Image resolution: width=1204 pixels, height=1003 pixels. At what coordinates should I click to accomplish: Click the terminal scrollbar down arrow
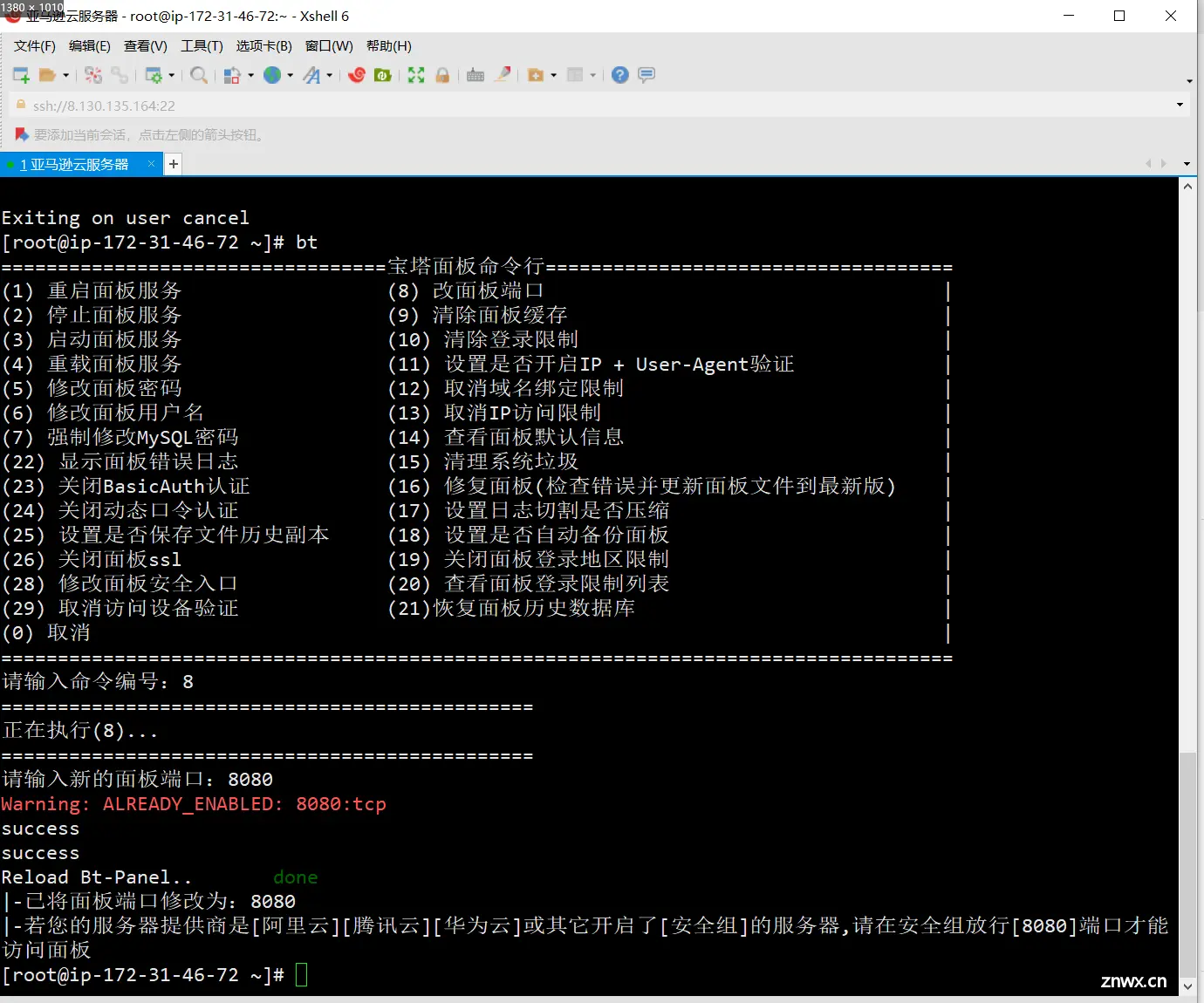coord(1187,986)
